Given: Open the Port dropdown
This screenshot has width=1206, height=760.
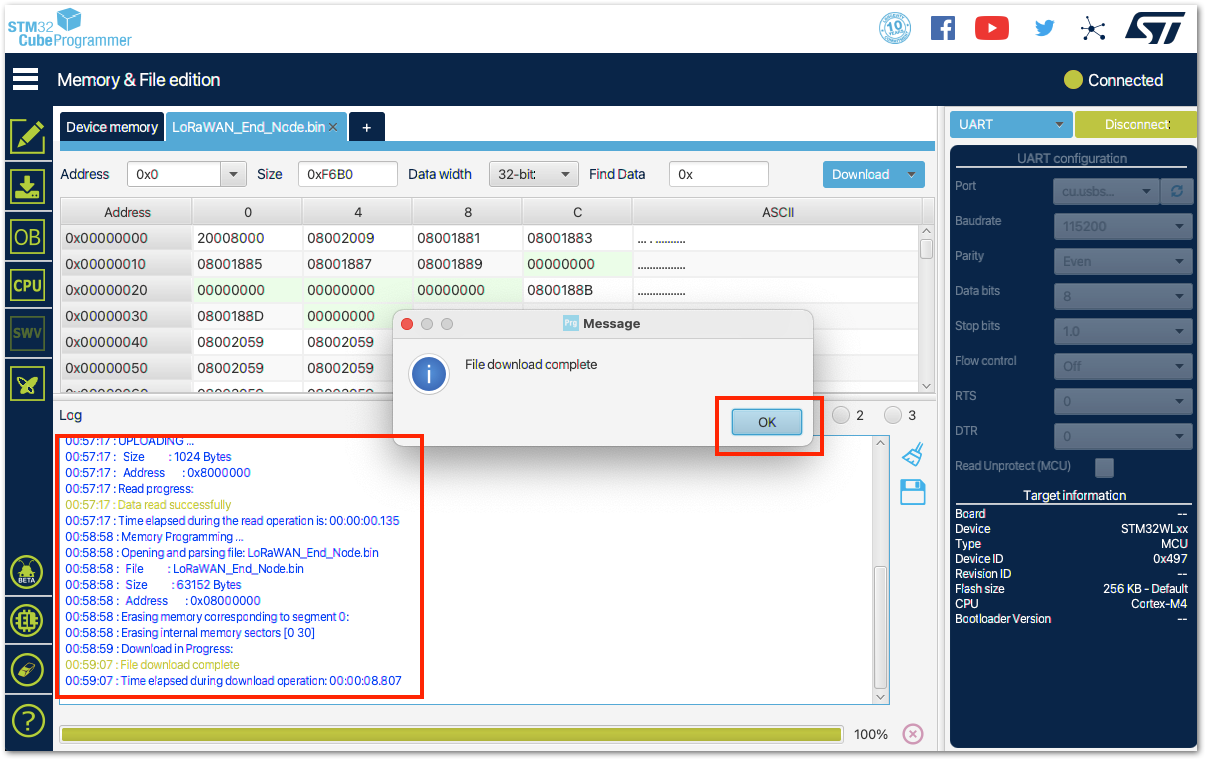Looking at the screenshot, I should (x=1106, y=191).
